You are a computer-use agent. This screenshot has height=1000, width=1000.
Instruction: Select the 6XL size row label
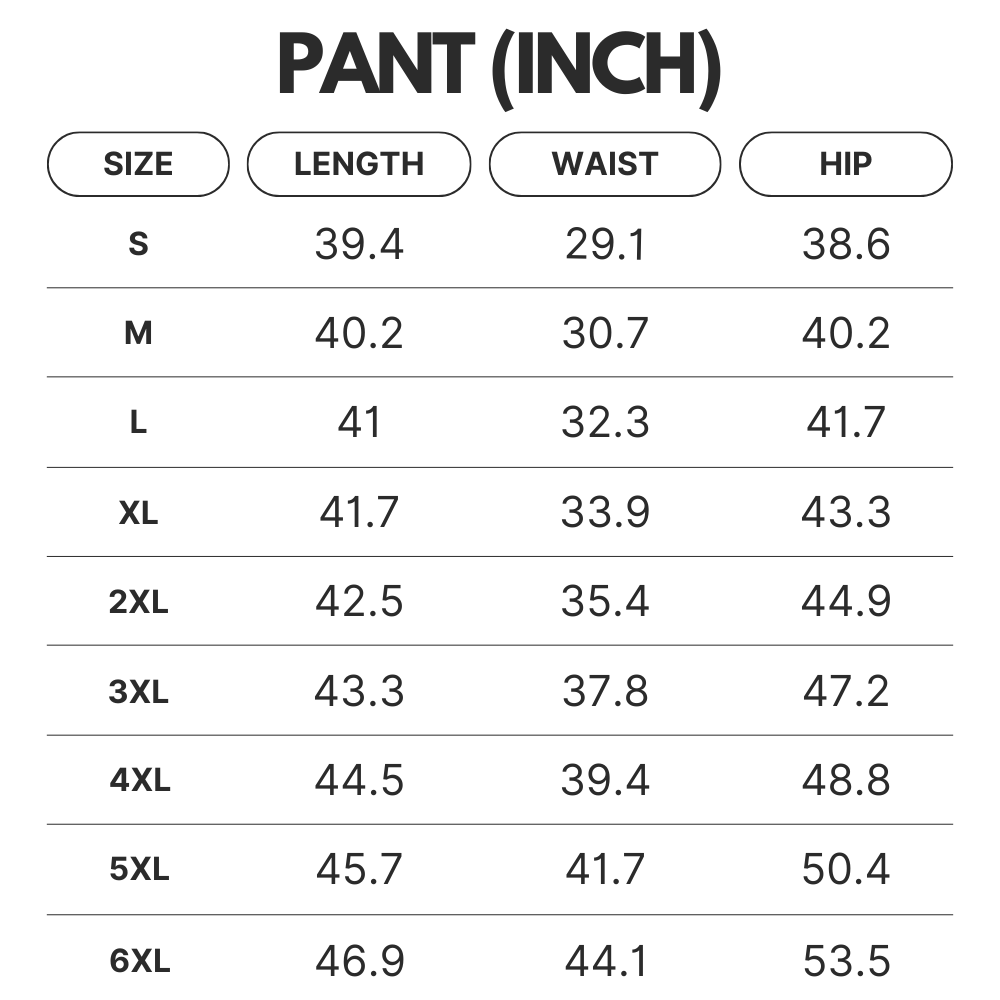point(139,962)
